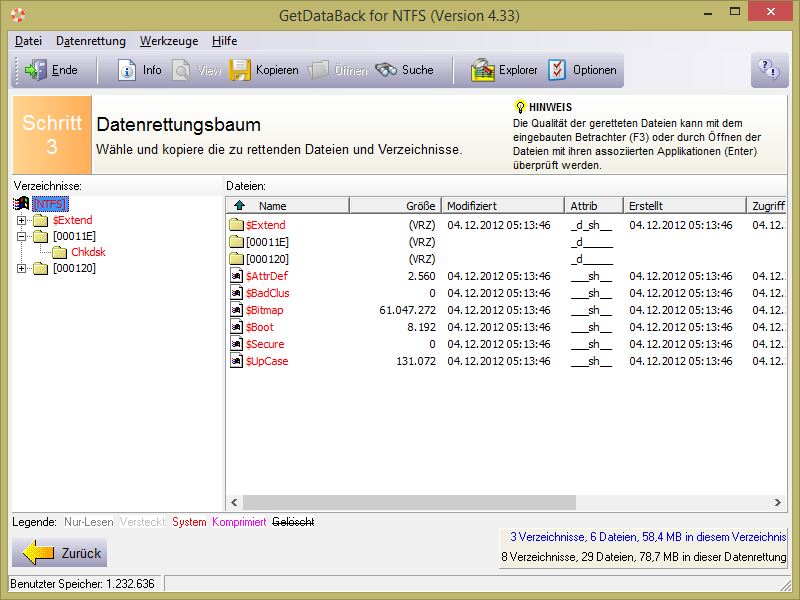The width and height of the screenshot is (800, 600).
Task: Click the GetDataBack lifebuoy title bar icon
Action: click(18, 15)
